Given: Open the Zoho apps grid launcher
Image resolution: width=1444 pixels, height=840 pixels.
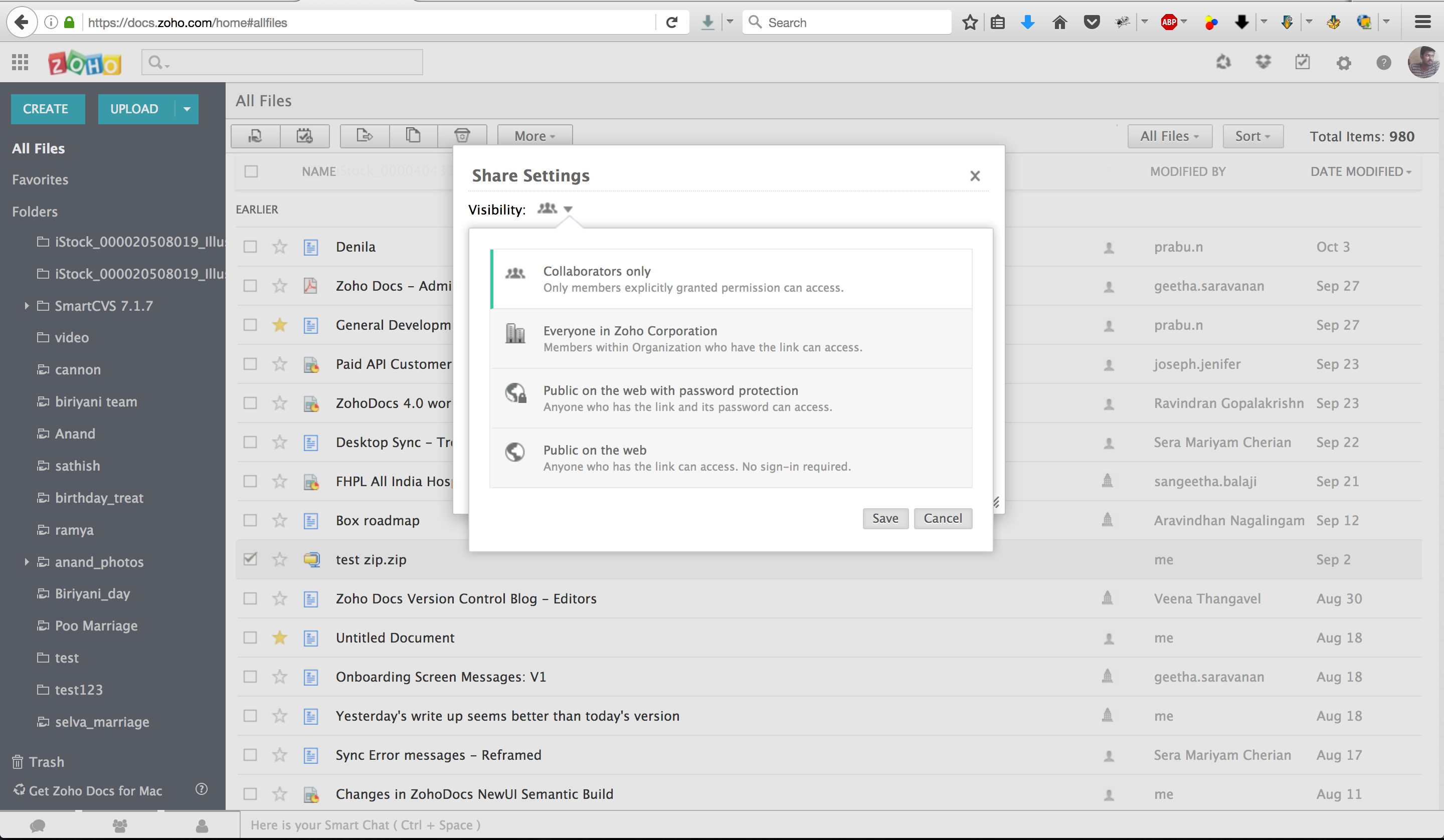Looking at the screenshot, I should pos(20,62).
